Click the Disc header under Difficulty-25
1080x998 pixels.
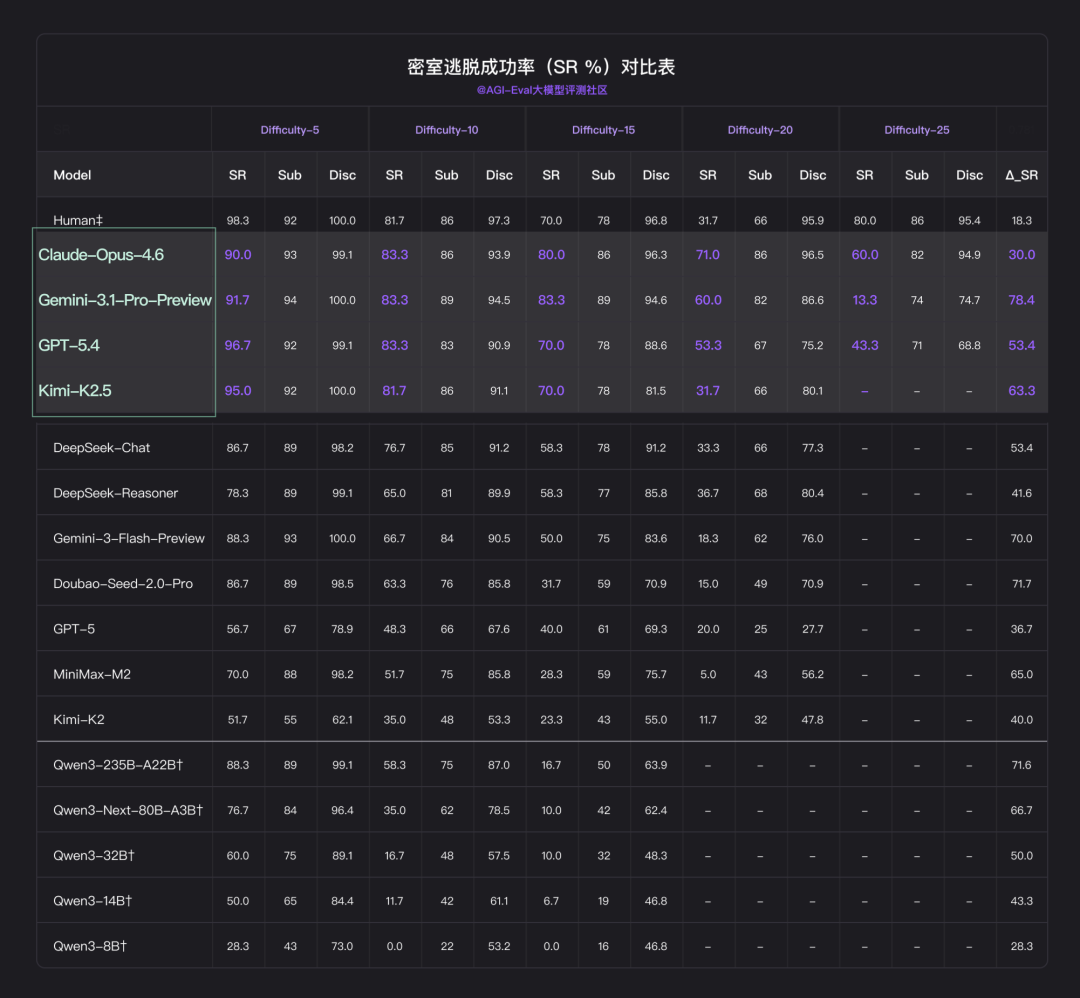point(969,175)
